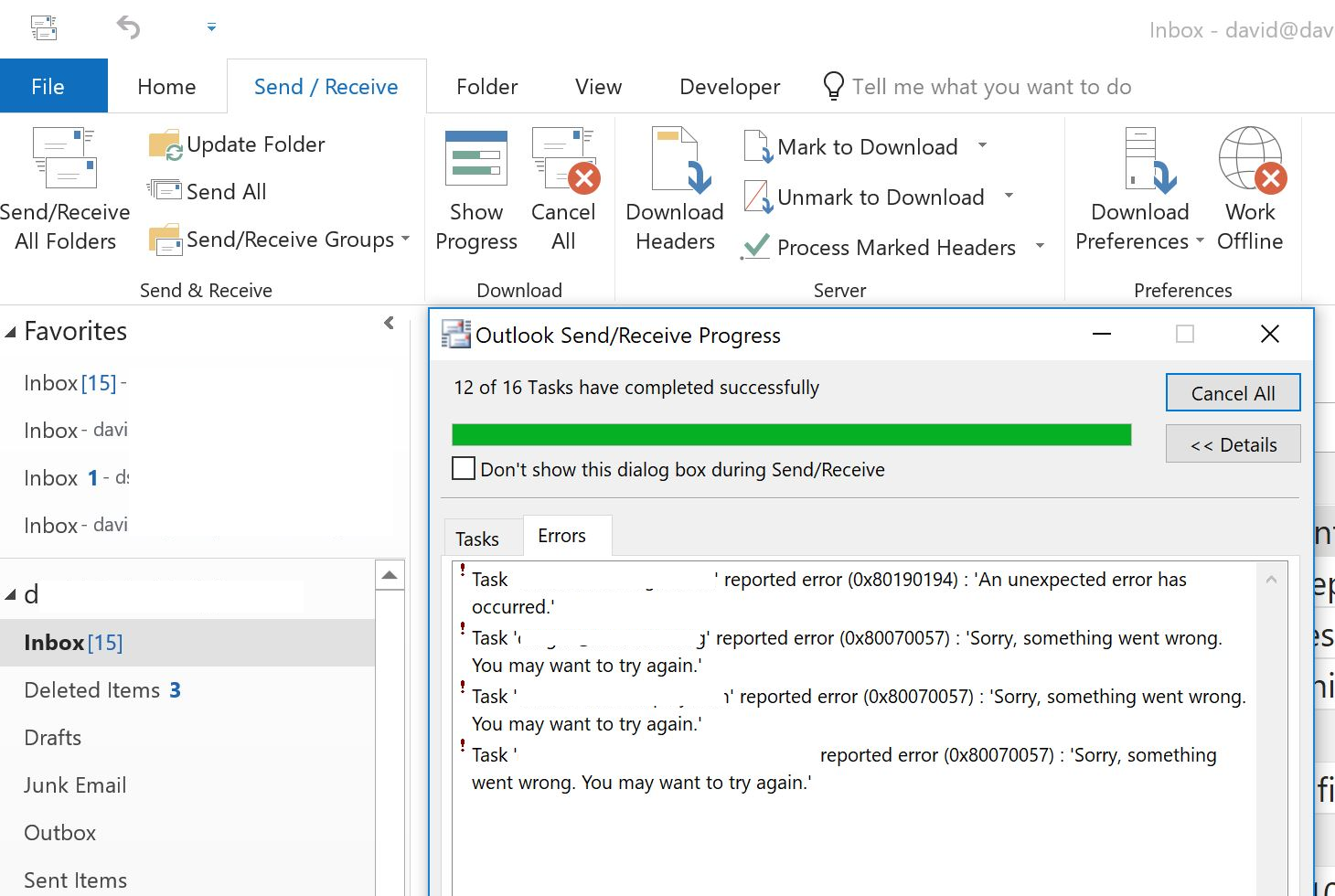Click the Send All icon

[x=166, y=190]
